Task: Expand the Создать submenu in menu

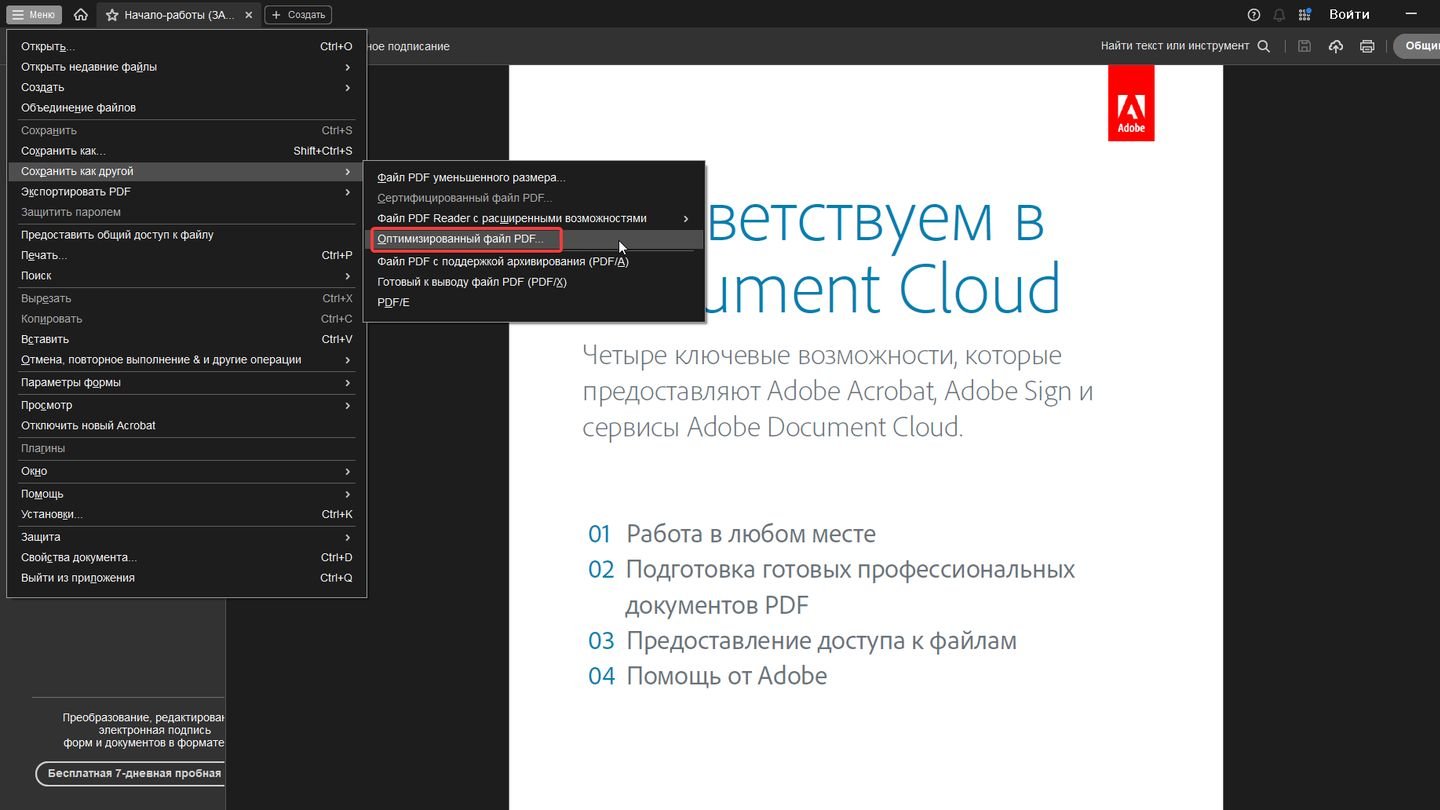Action: coord(187,88)
